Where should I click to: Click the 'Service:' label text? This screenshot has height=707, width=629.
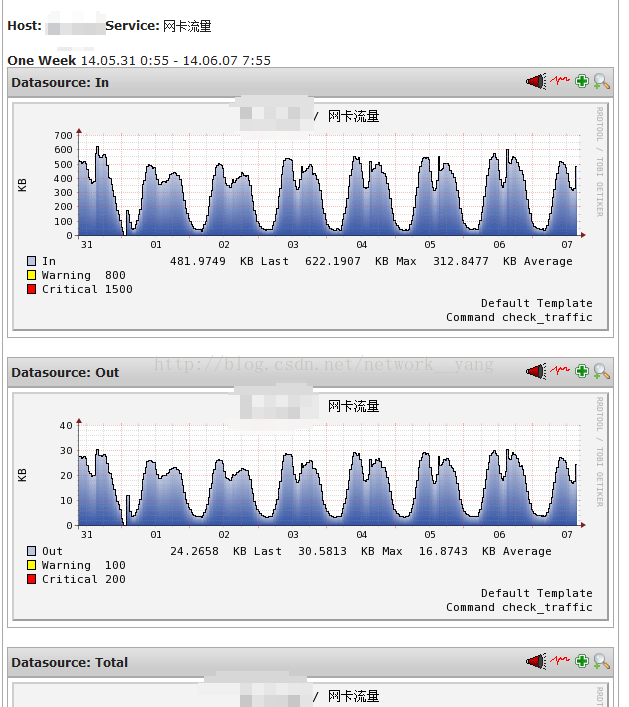tap(132, 26)
